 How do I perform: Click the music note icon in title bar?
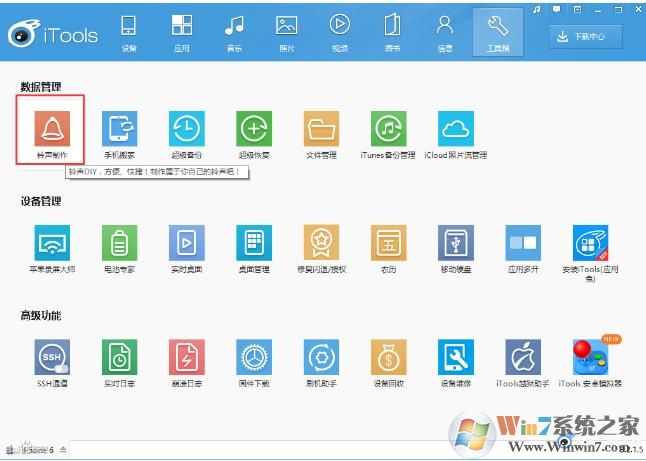tap(536, 9)
